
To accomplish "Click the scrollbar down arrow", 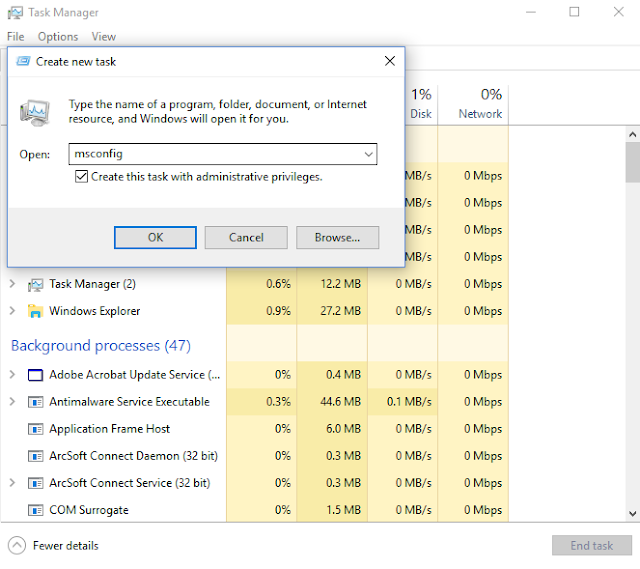I will pos(633,514).
